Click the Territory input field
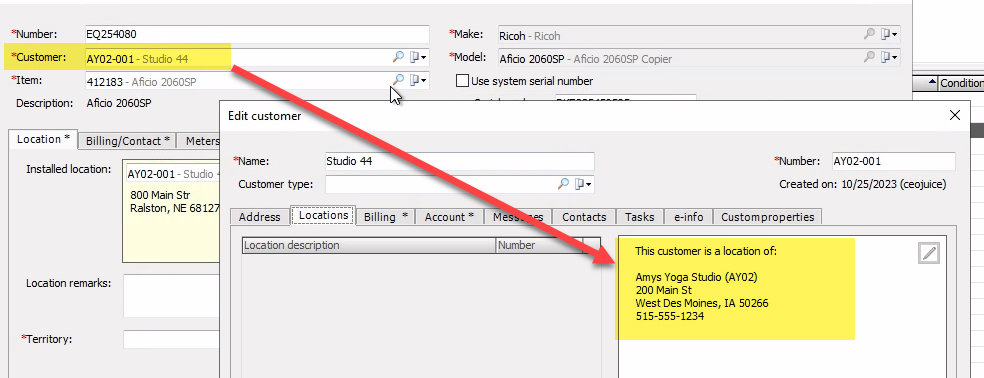984x378 pixels. pos(171,340)
